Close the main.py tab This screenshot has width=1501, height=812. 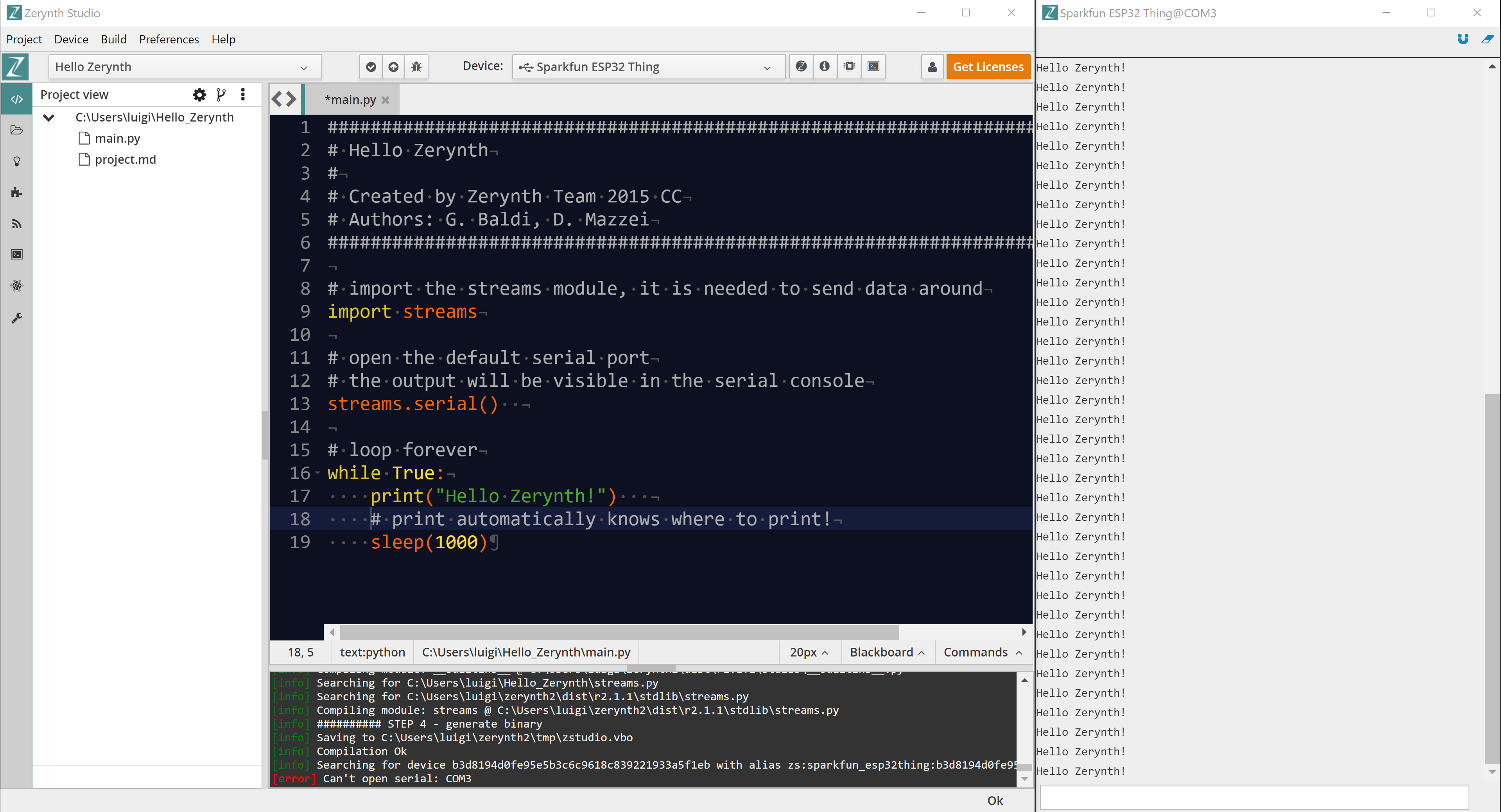click(385, 100)
